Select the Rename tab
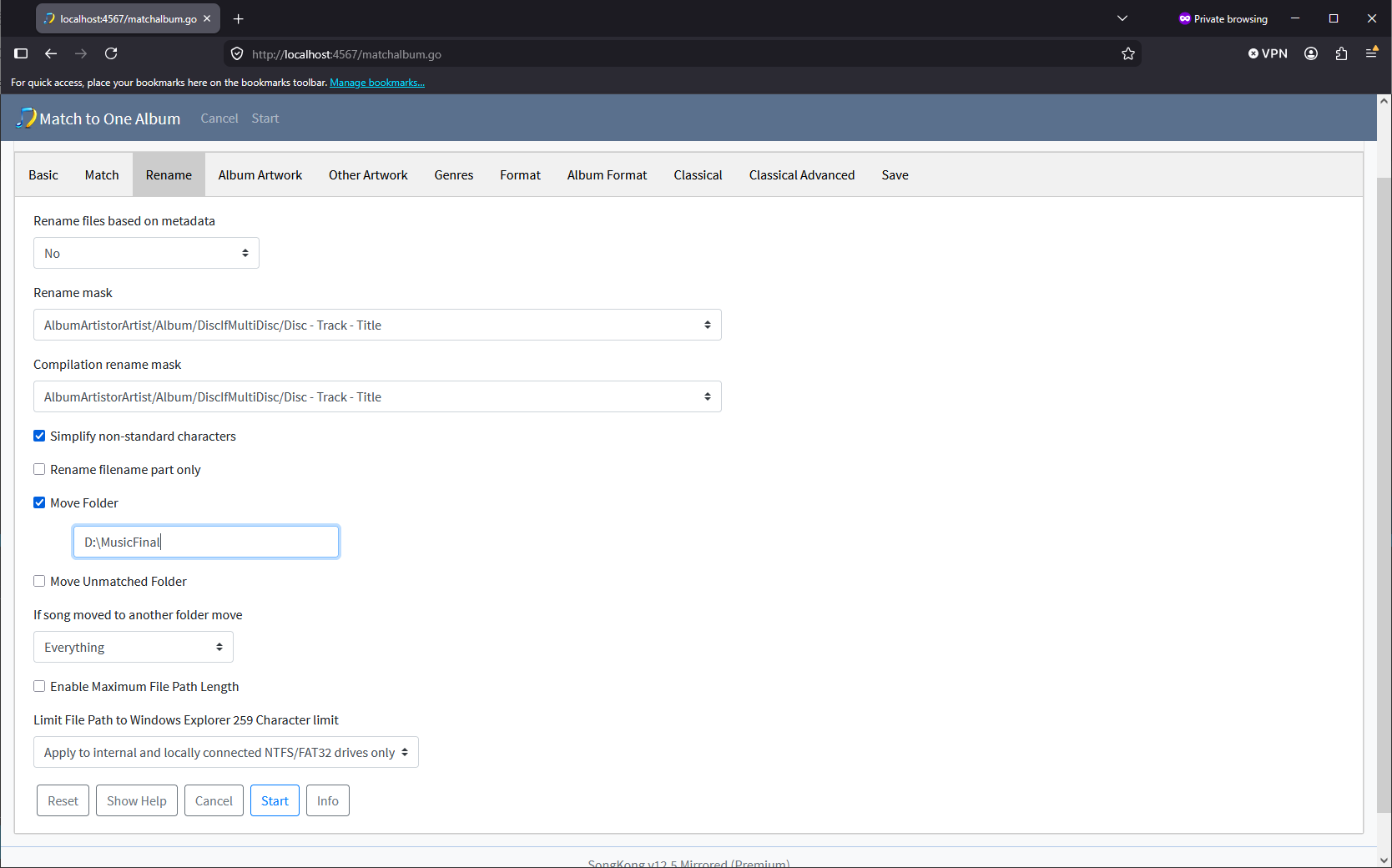The image size is (1392, 868). (169, 174)
